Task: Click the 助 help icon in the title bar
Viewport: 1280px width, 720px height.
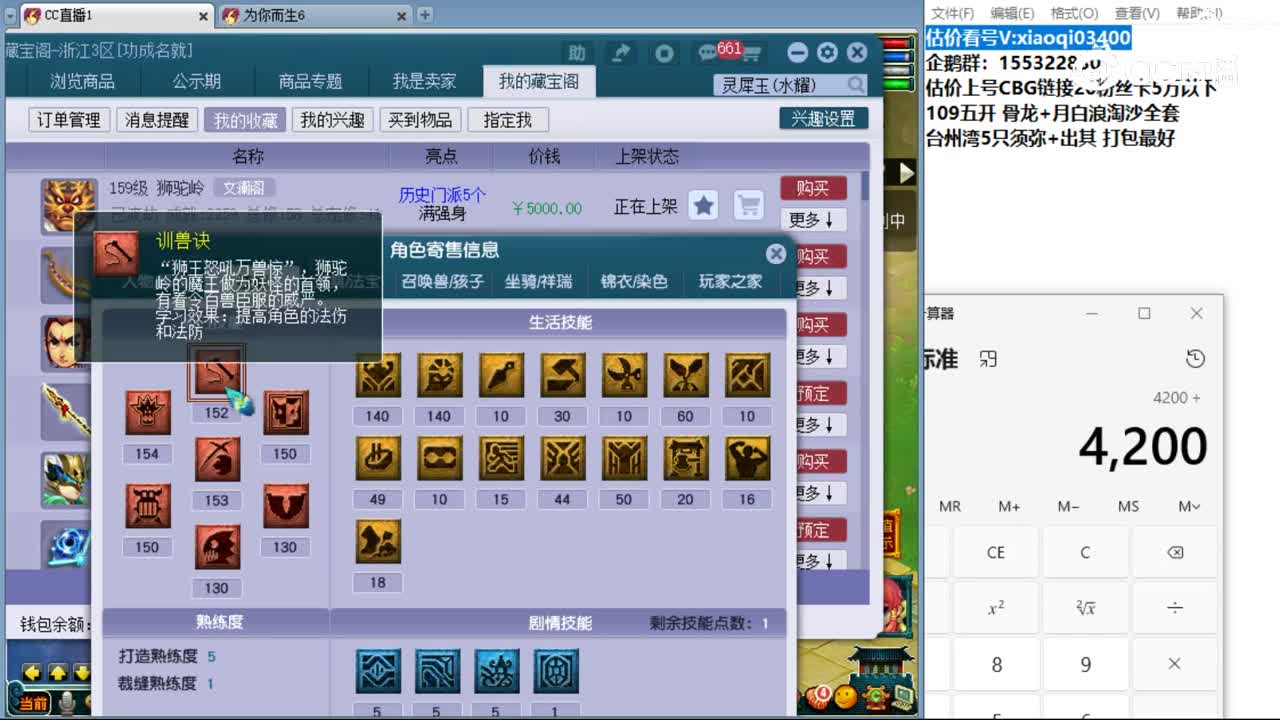Action: tap(577, 52)
